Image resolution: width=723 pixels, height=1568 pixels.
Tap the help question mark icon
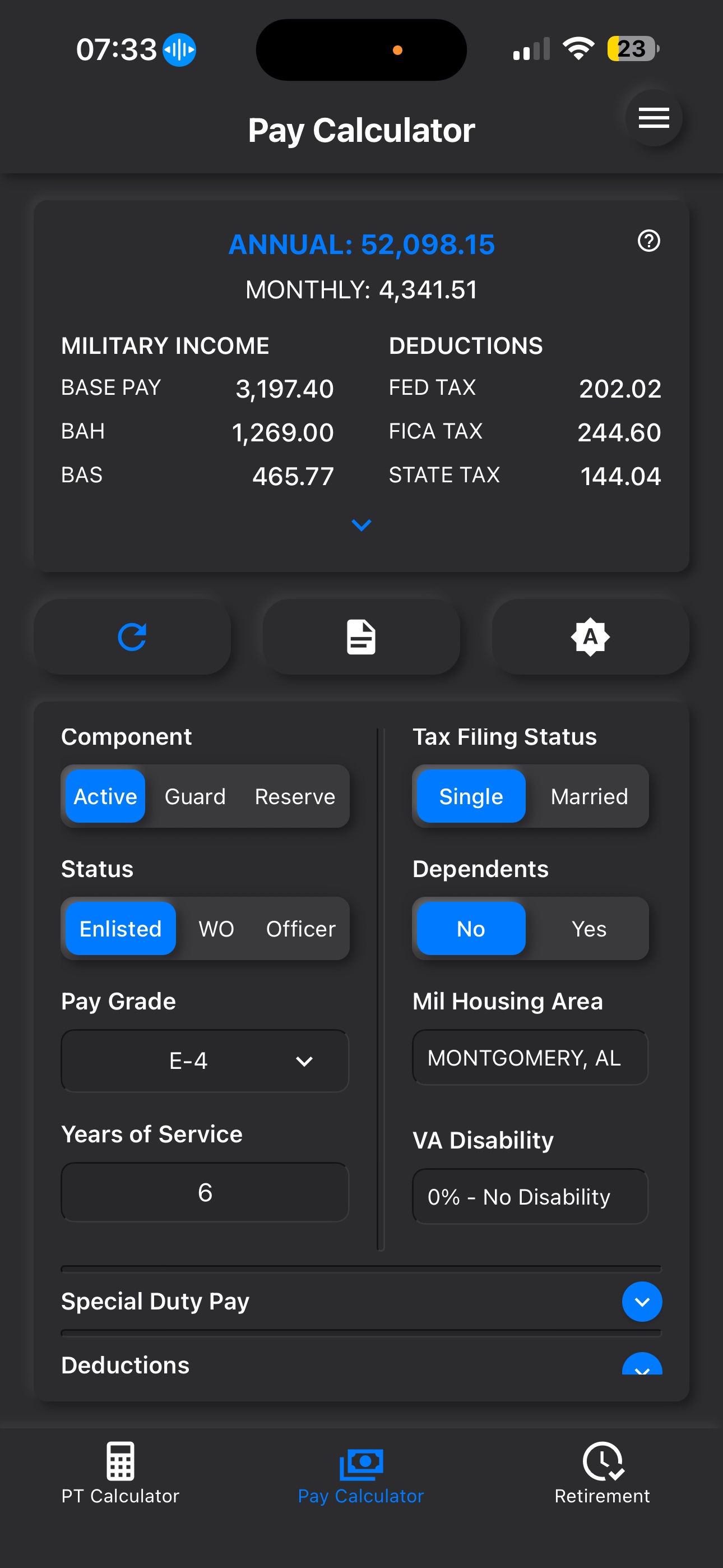coord(649,241)
